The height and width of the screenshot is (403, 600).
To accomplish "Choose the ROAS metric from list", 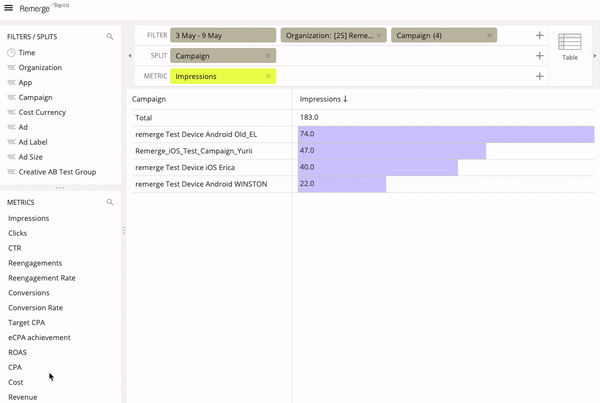I will pyautogui.click(x=18, y=352).
